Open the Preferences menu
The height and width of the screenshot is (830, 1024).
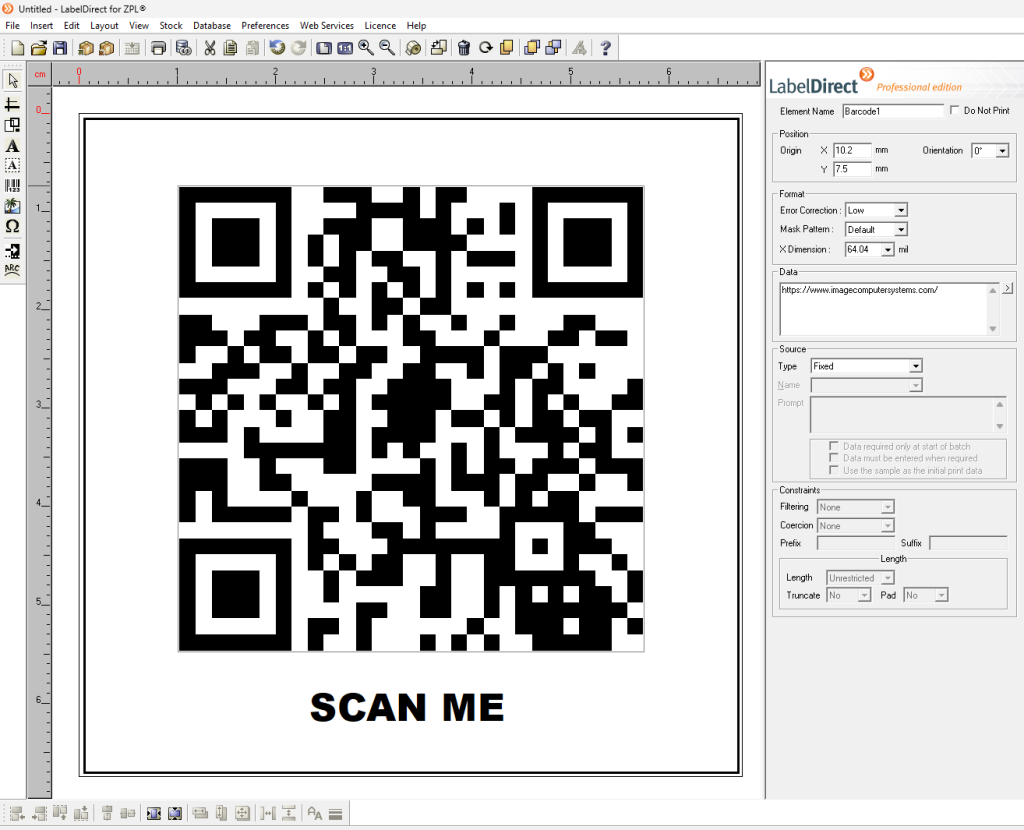pos(265,25)
